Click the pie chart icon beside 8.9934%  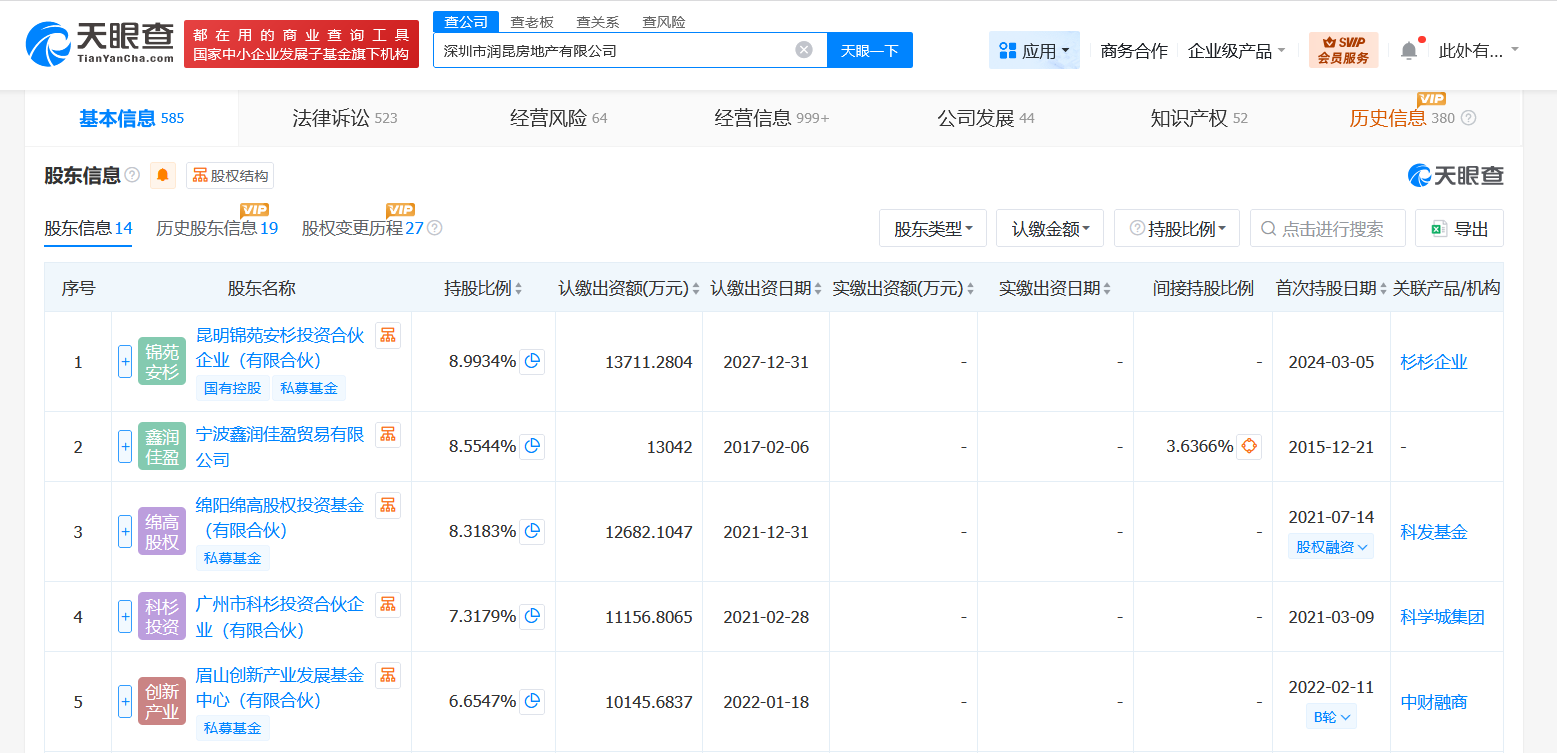click(x=532, y=361)
